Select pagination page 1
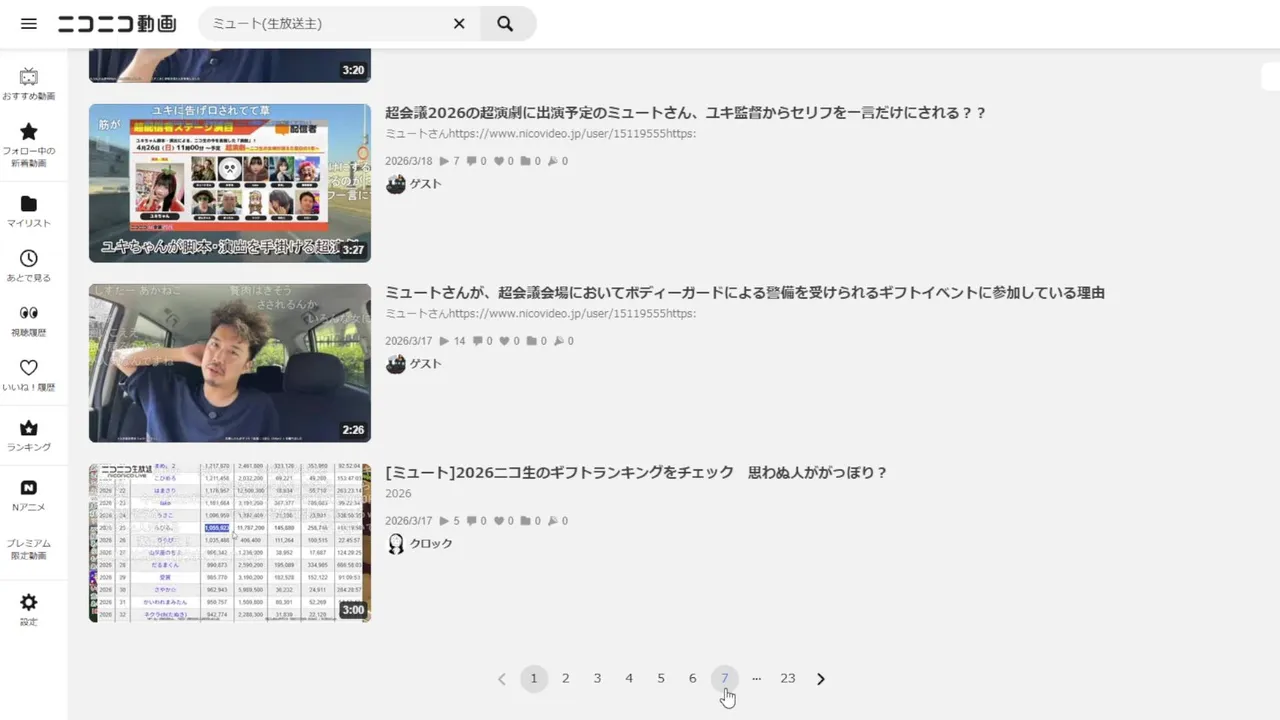 pos(534,679)
